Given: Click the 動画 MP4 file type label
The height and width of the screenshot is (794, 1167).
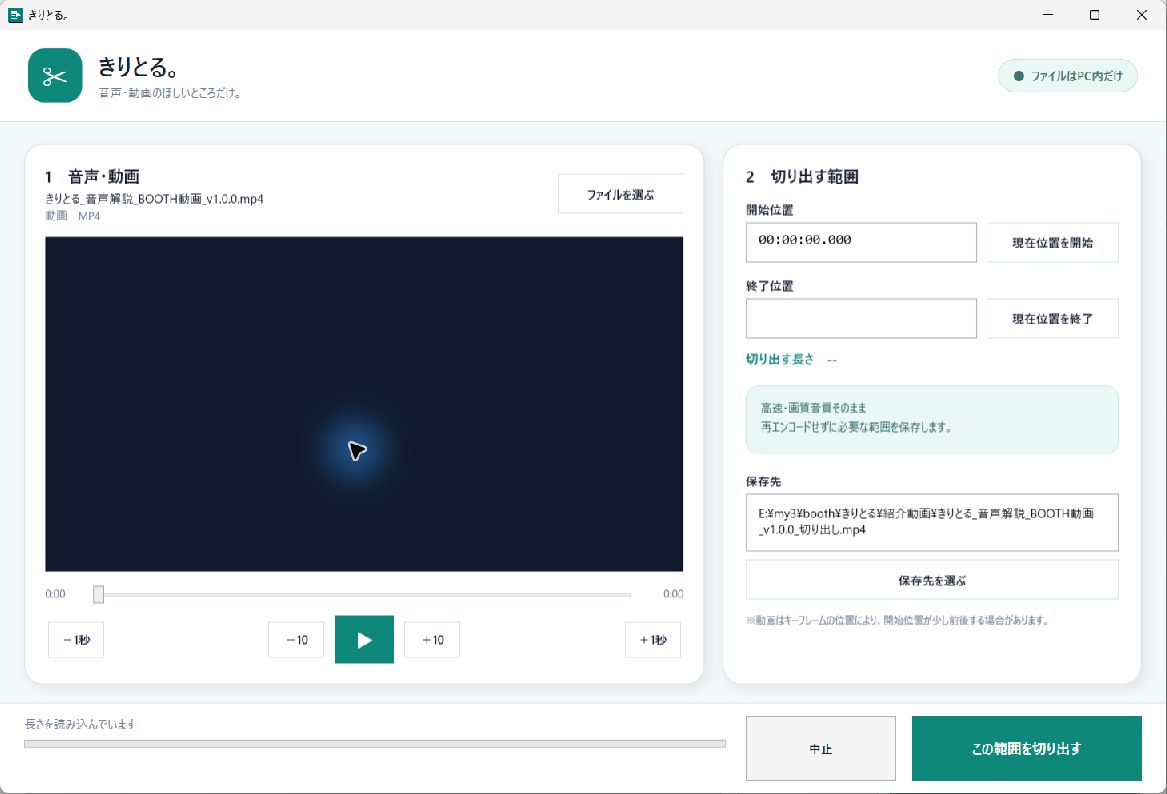Looking at the screenshot, I should click(73, 216).
